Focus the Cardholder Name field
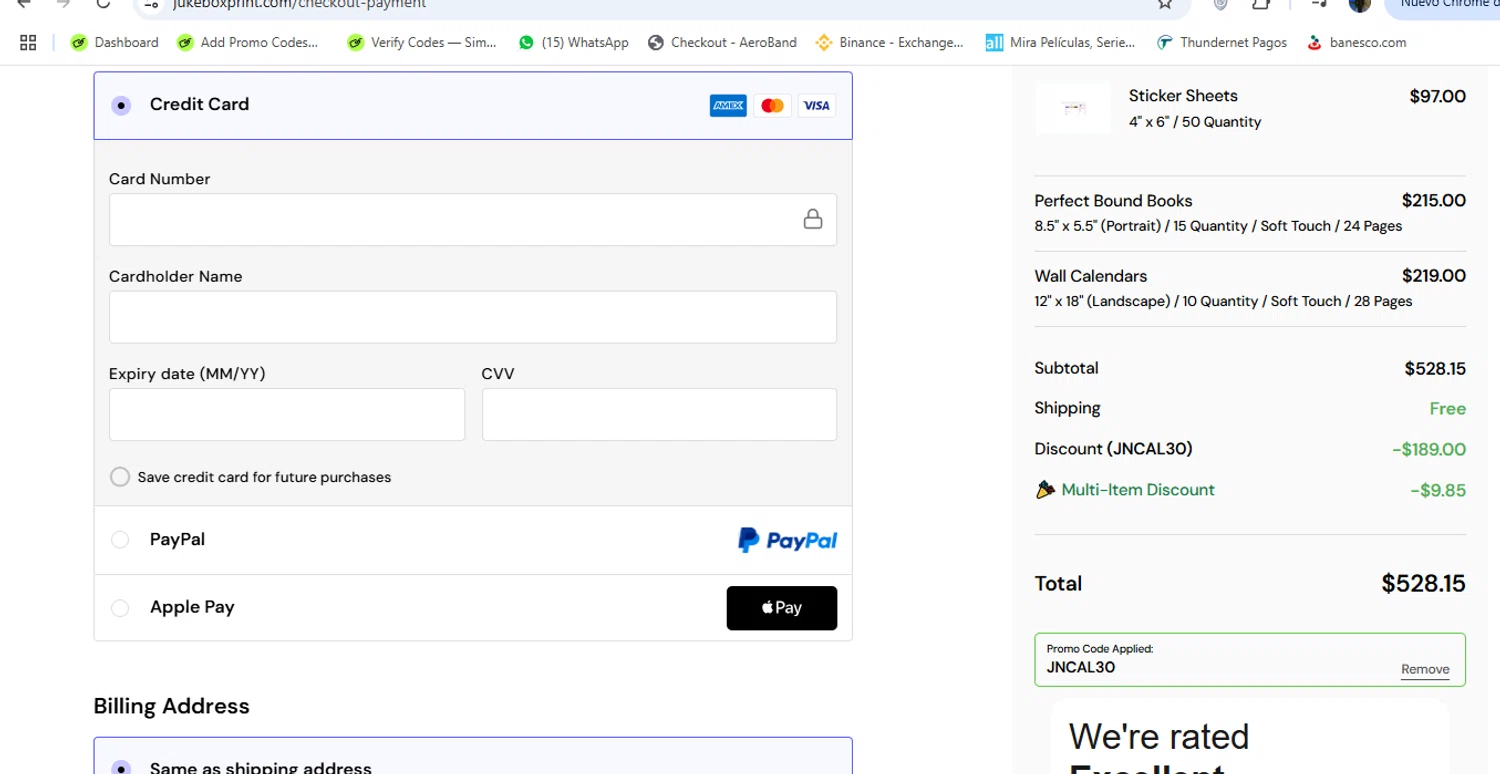Viewport: 1500px width, 774px height. [x=472, y=317]
